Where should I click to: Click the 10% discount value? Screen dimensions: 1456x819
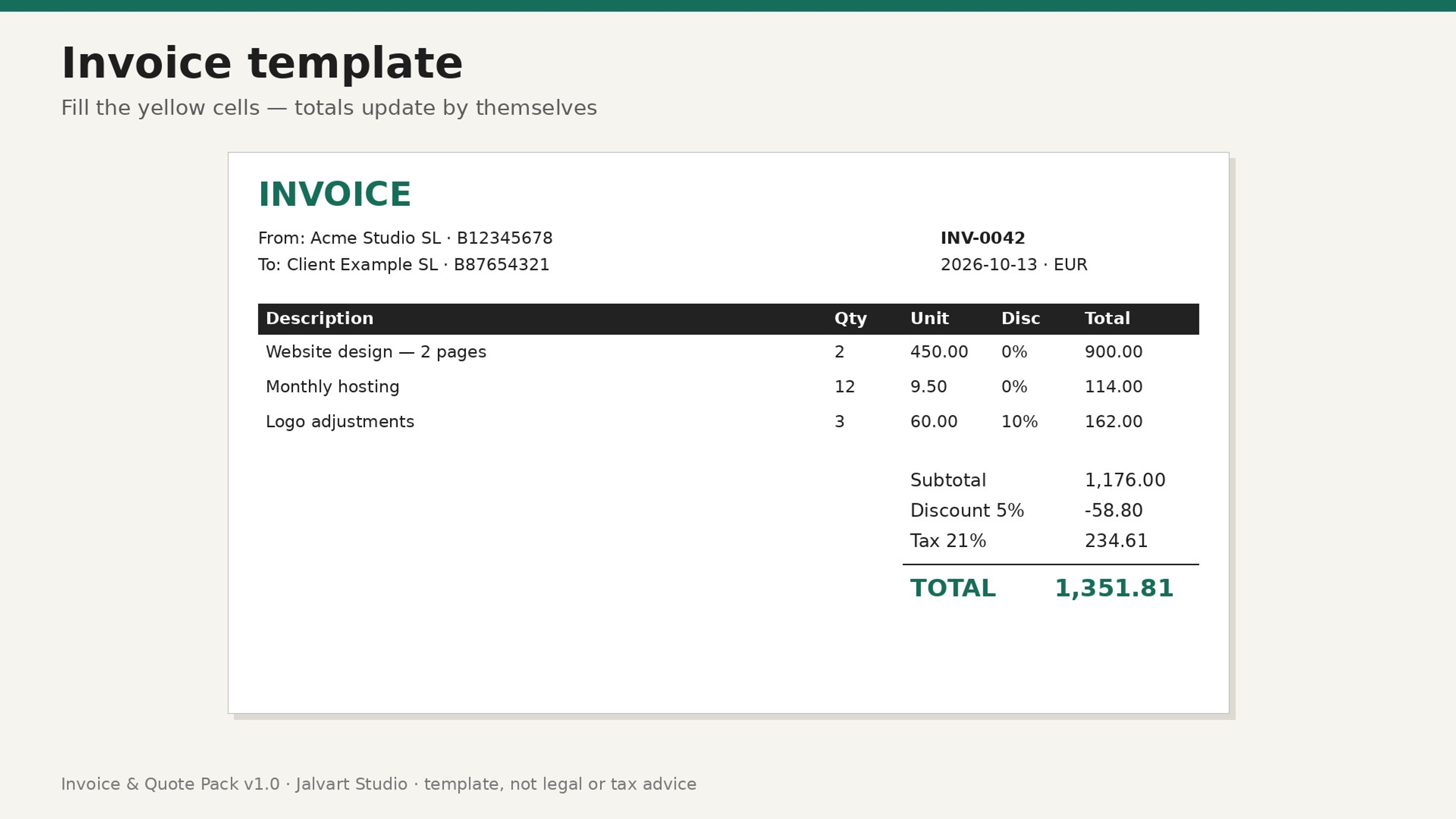click(x=1019, y=422)
